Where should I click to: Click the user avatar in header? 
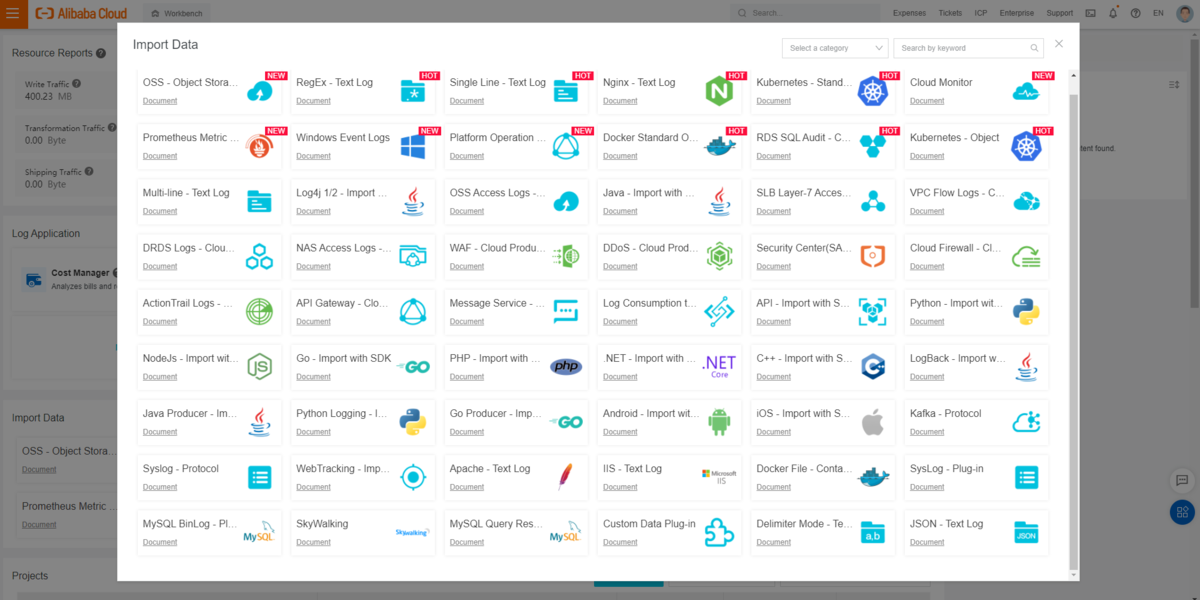pos(1184,13)
